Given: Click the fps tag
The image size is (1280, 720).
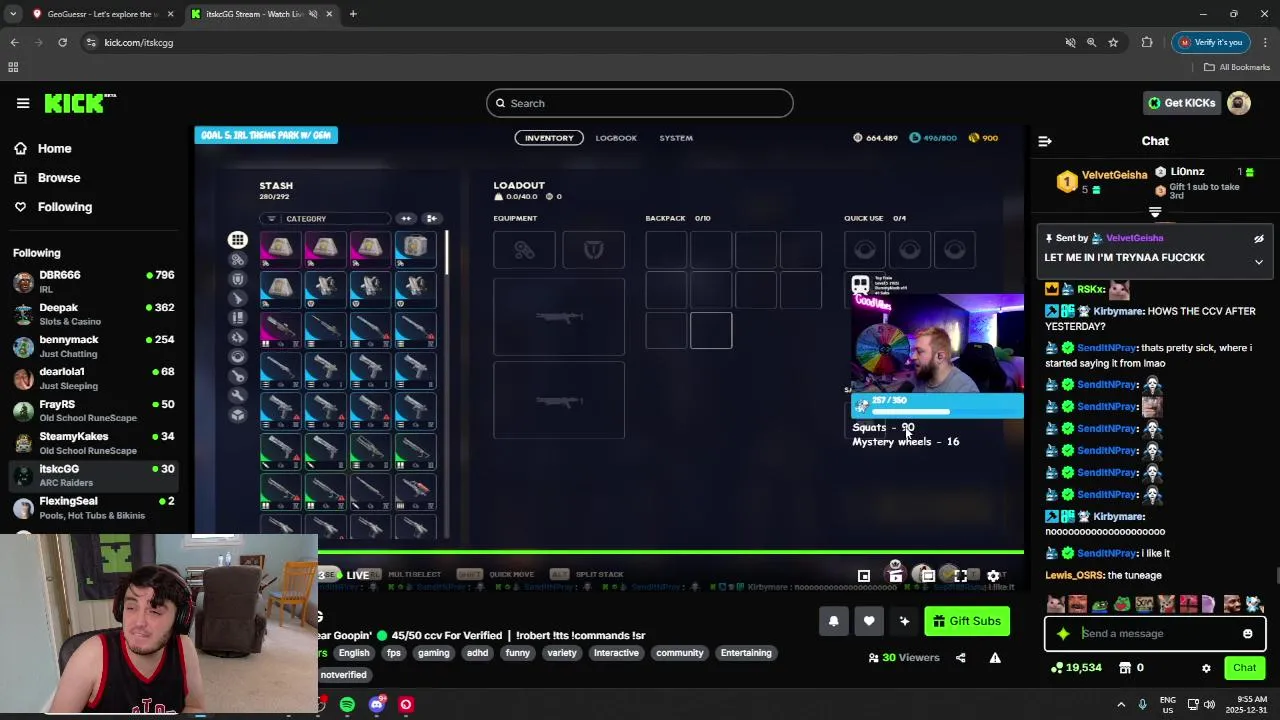Looking at the screenshot, I should [x=394, y=653].
